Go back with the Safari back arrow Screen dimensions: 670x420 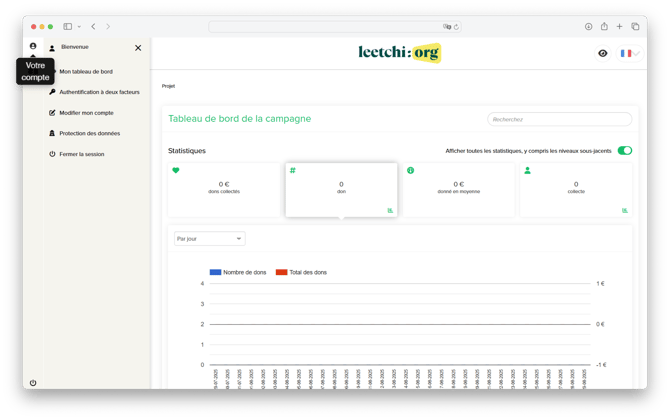coord(93,26)
